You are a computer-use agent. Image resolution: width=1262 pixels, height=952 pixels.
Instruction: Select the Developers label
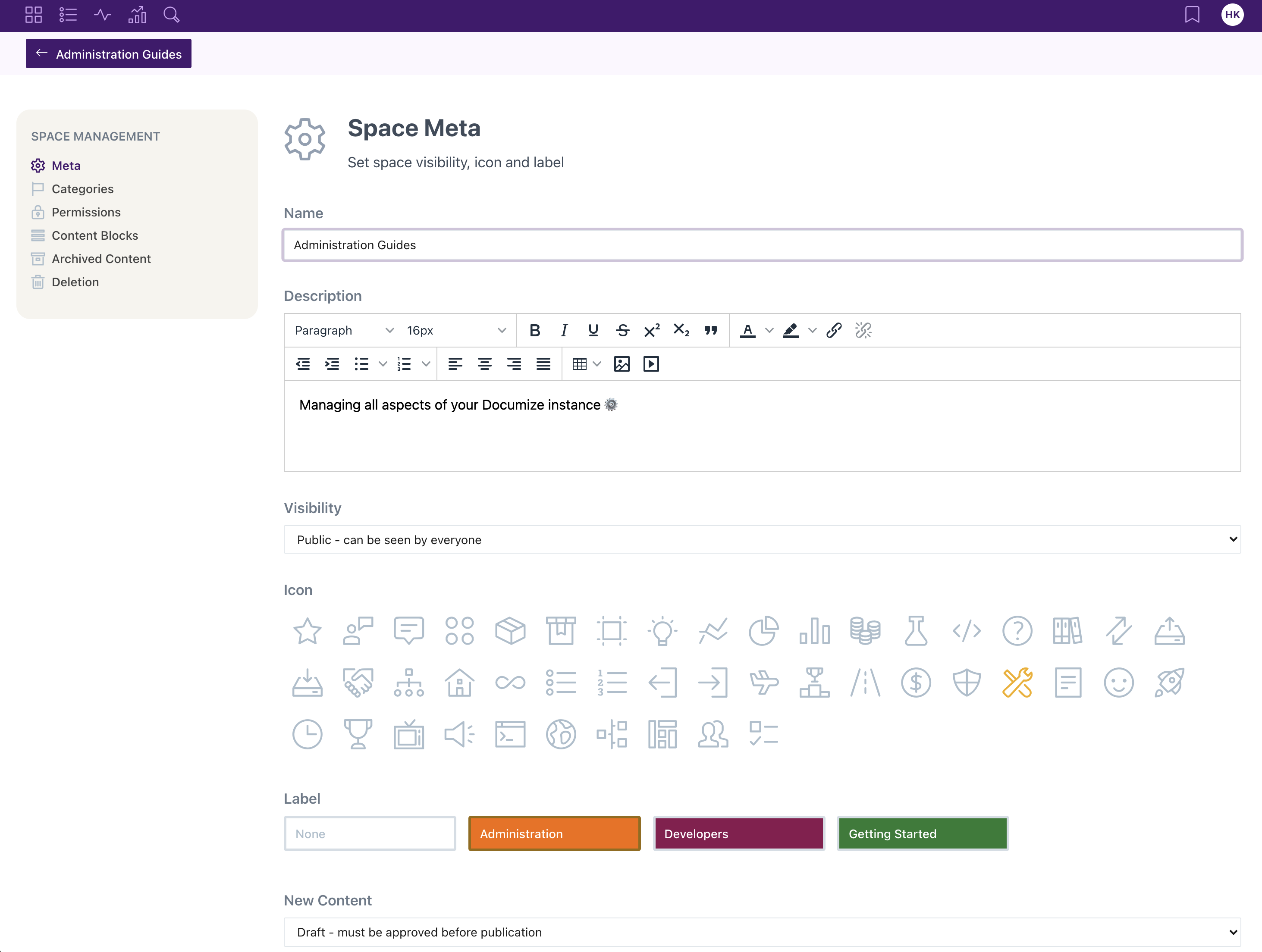click(x=738, y=833)
